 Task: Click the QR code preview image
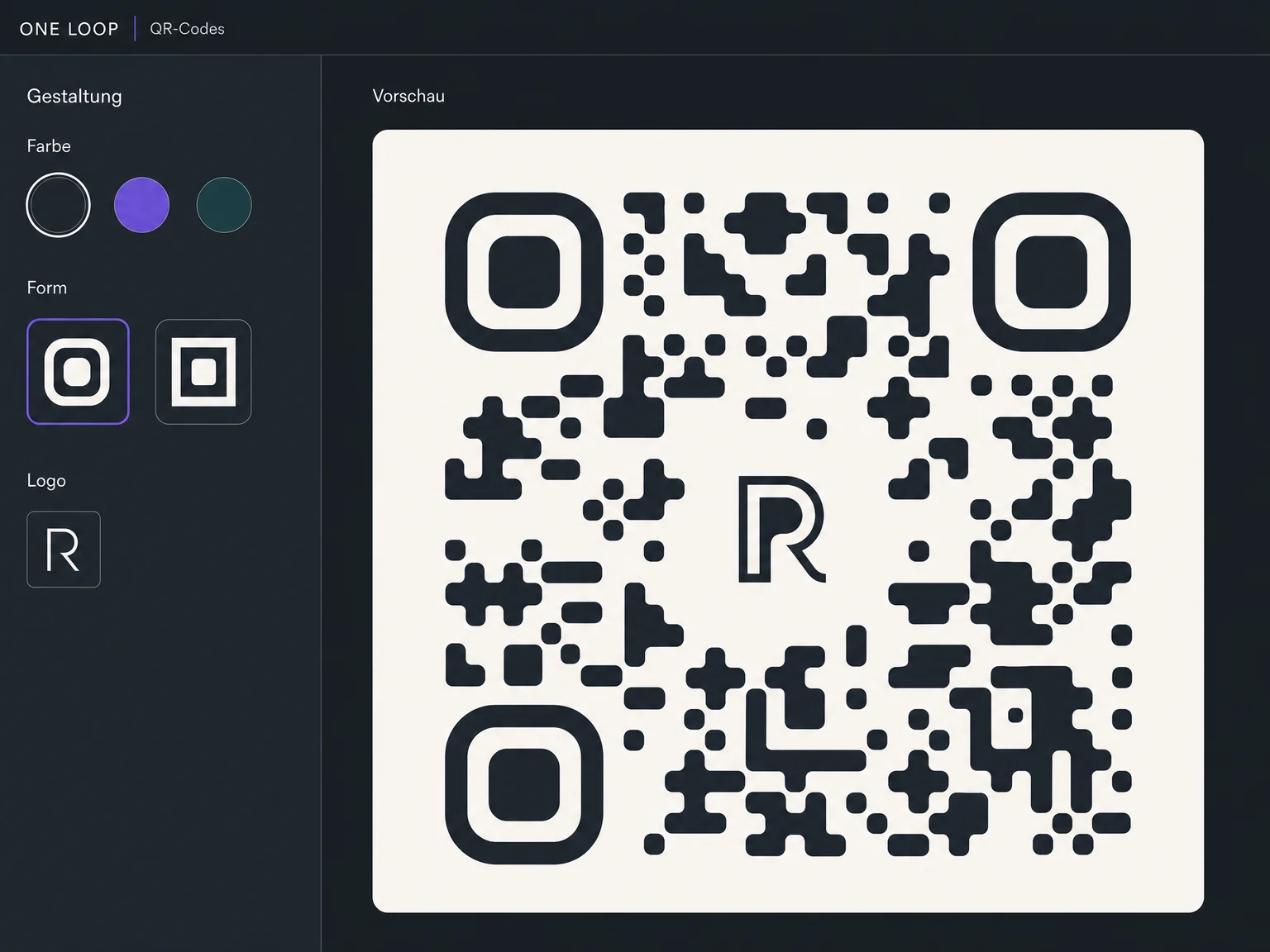pos(788,521)
